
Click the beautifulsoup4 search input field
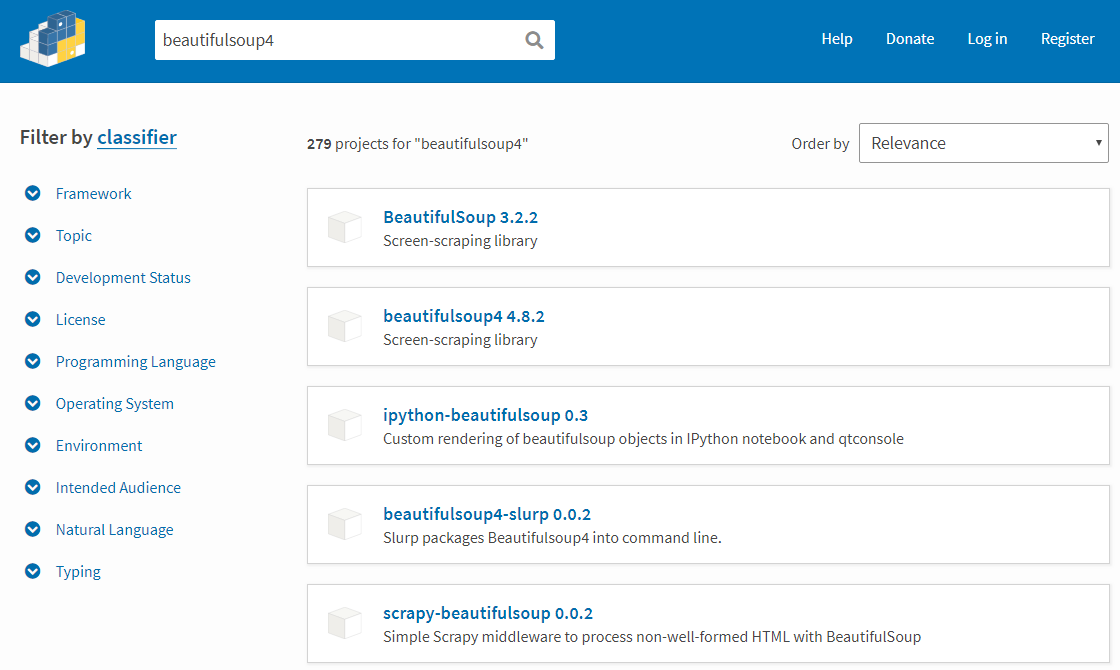click(x=335, y=40)
